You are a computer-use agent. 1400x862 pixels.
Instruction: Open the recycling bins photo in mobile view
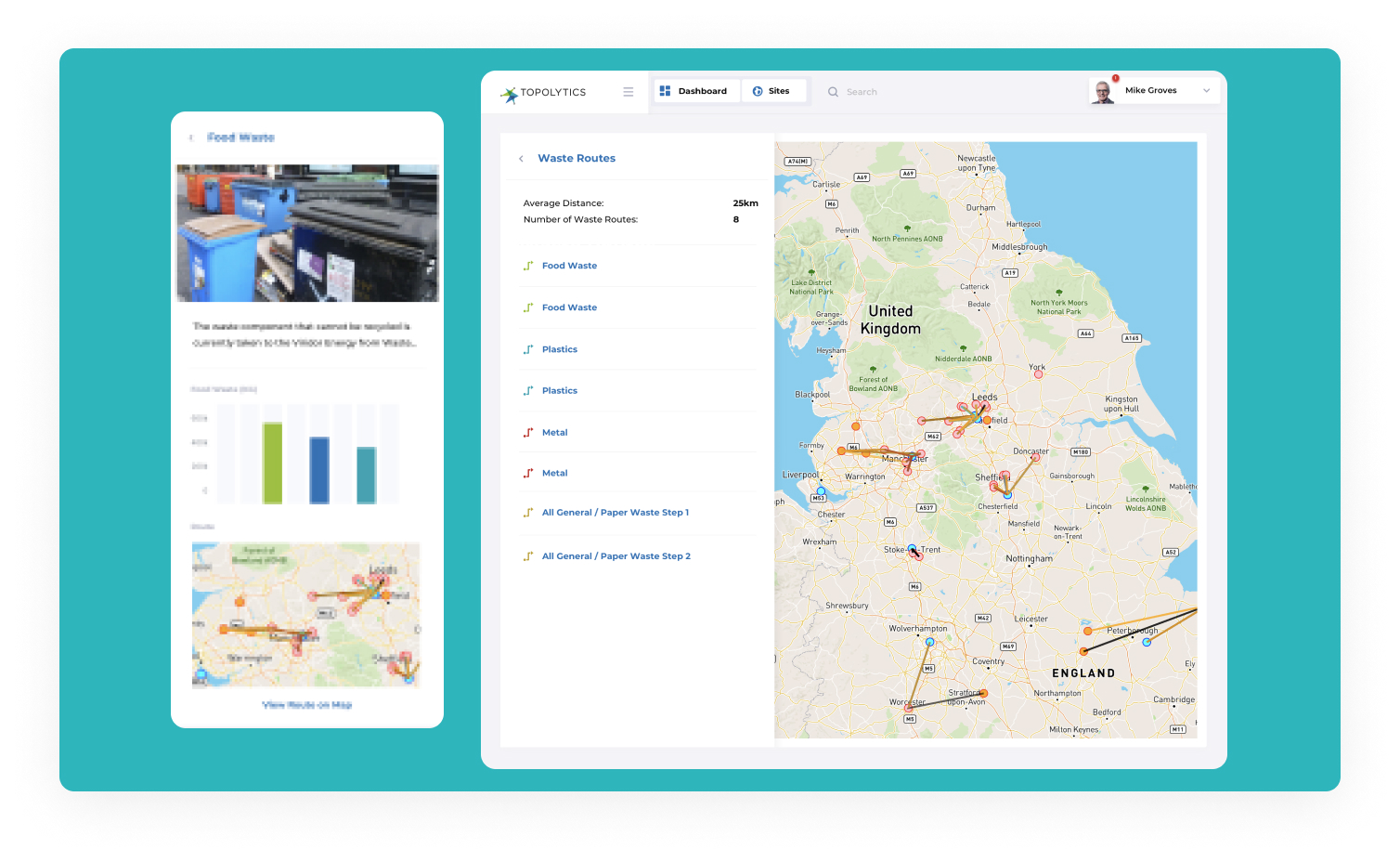(307, 233)
